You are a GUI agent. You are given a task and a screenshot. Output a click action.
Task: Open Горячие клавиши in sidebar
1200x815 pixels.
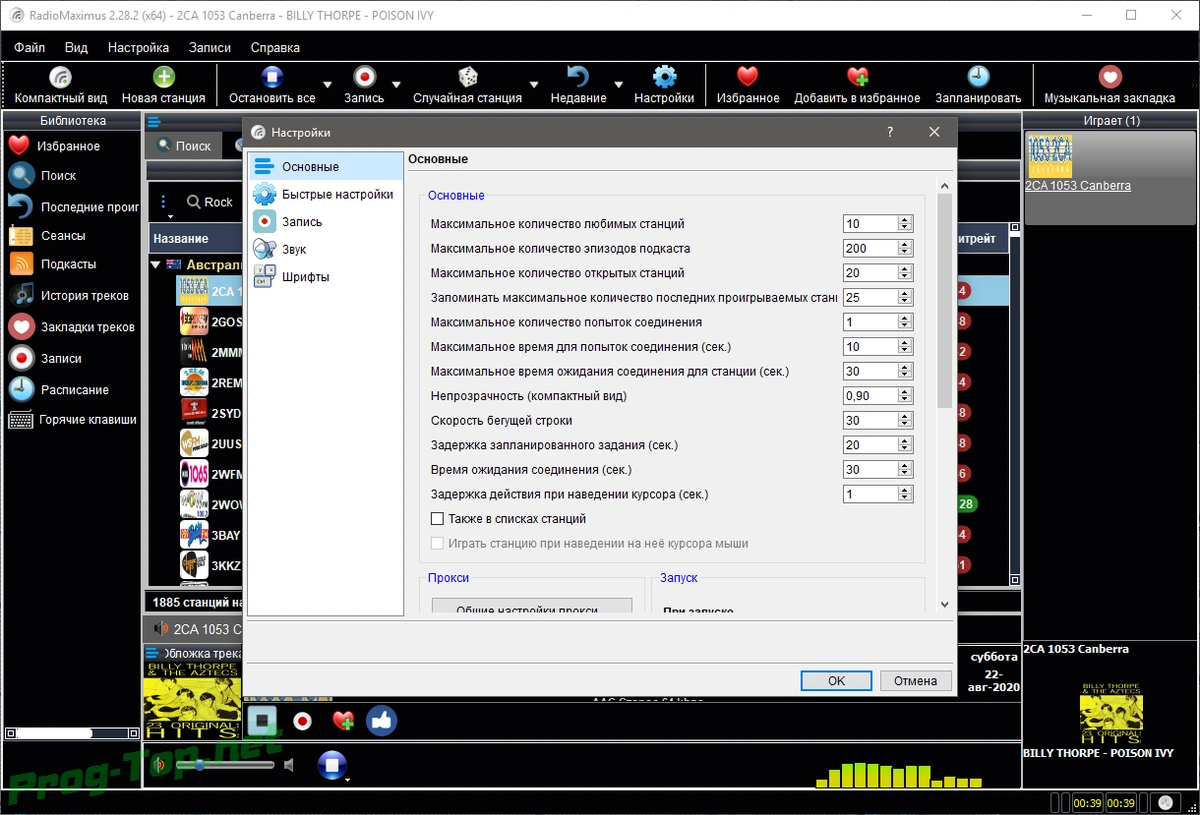point(70,420)
